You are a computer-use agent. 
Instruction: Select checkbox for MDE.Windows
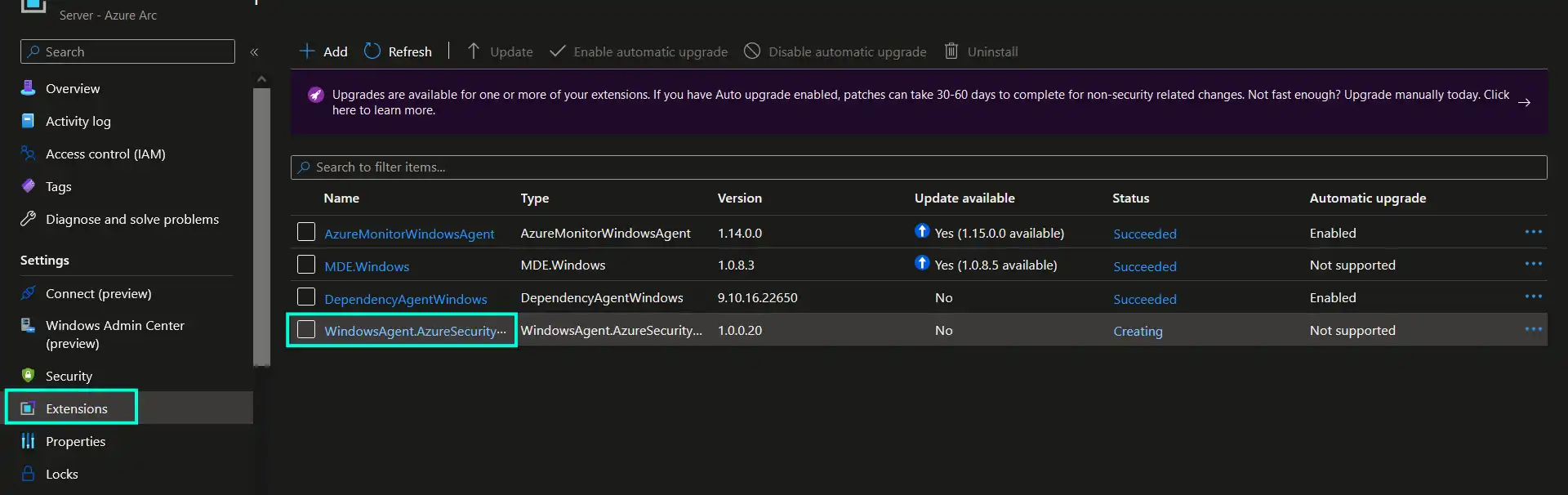(306, 265)
